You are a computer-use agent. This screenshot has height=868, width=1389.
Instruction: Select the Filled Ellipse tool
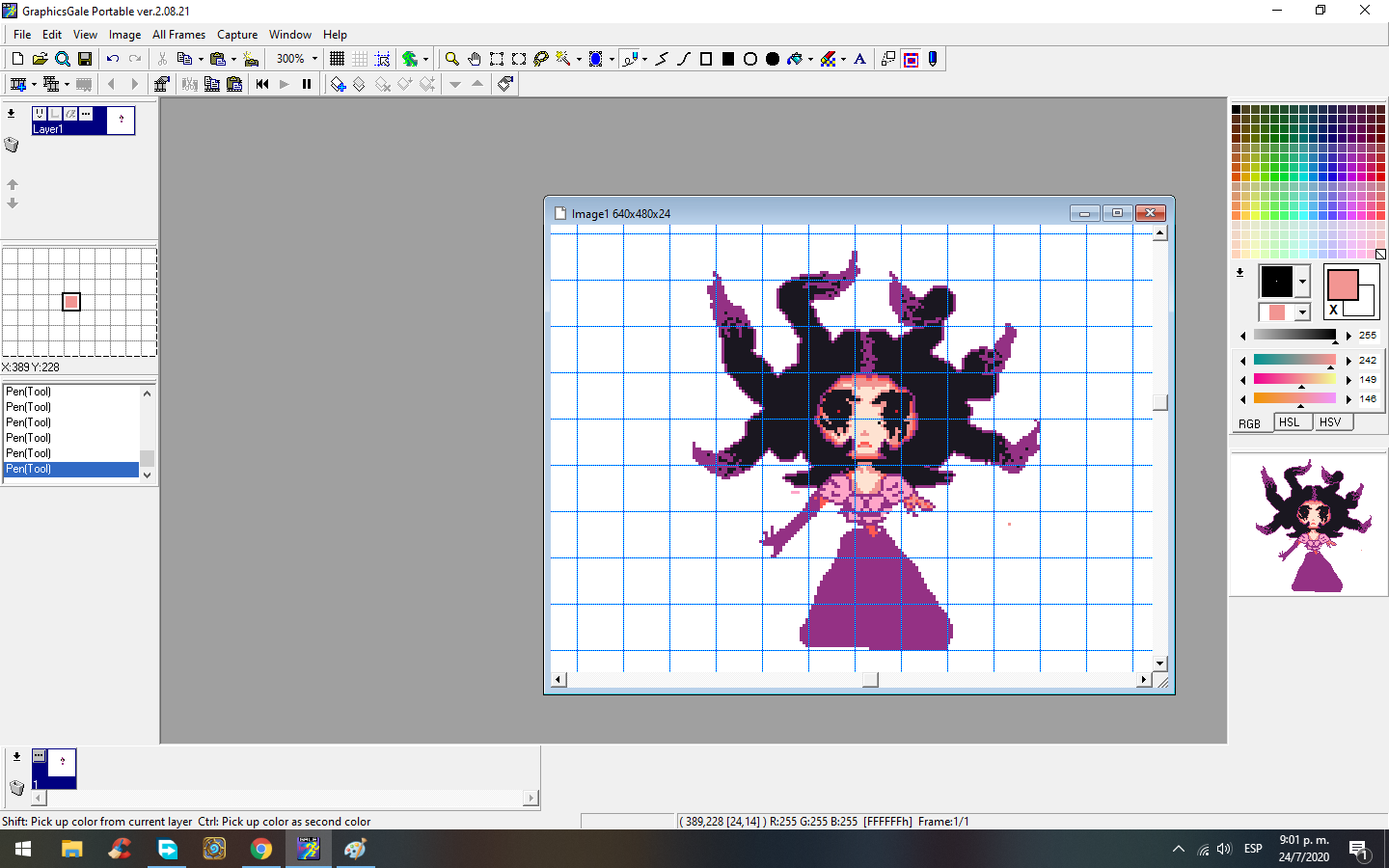coord(773,59)
